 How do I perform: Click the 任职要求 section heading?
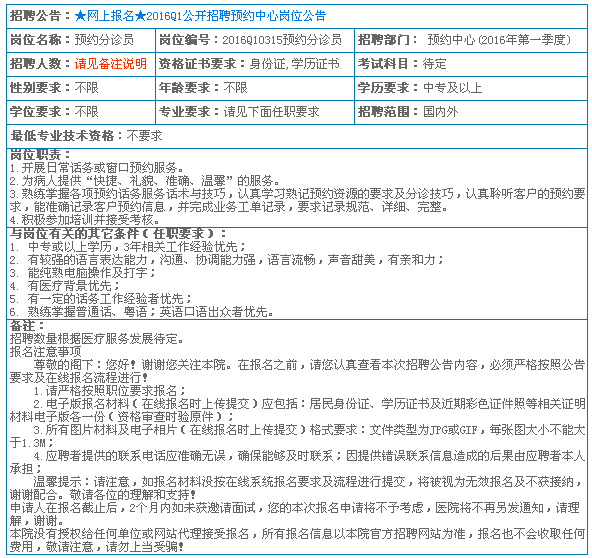[118, 234]
